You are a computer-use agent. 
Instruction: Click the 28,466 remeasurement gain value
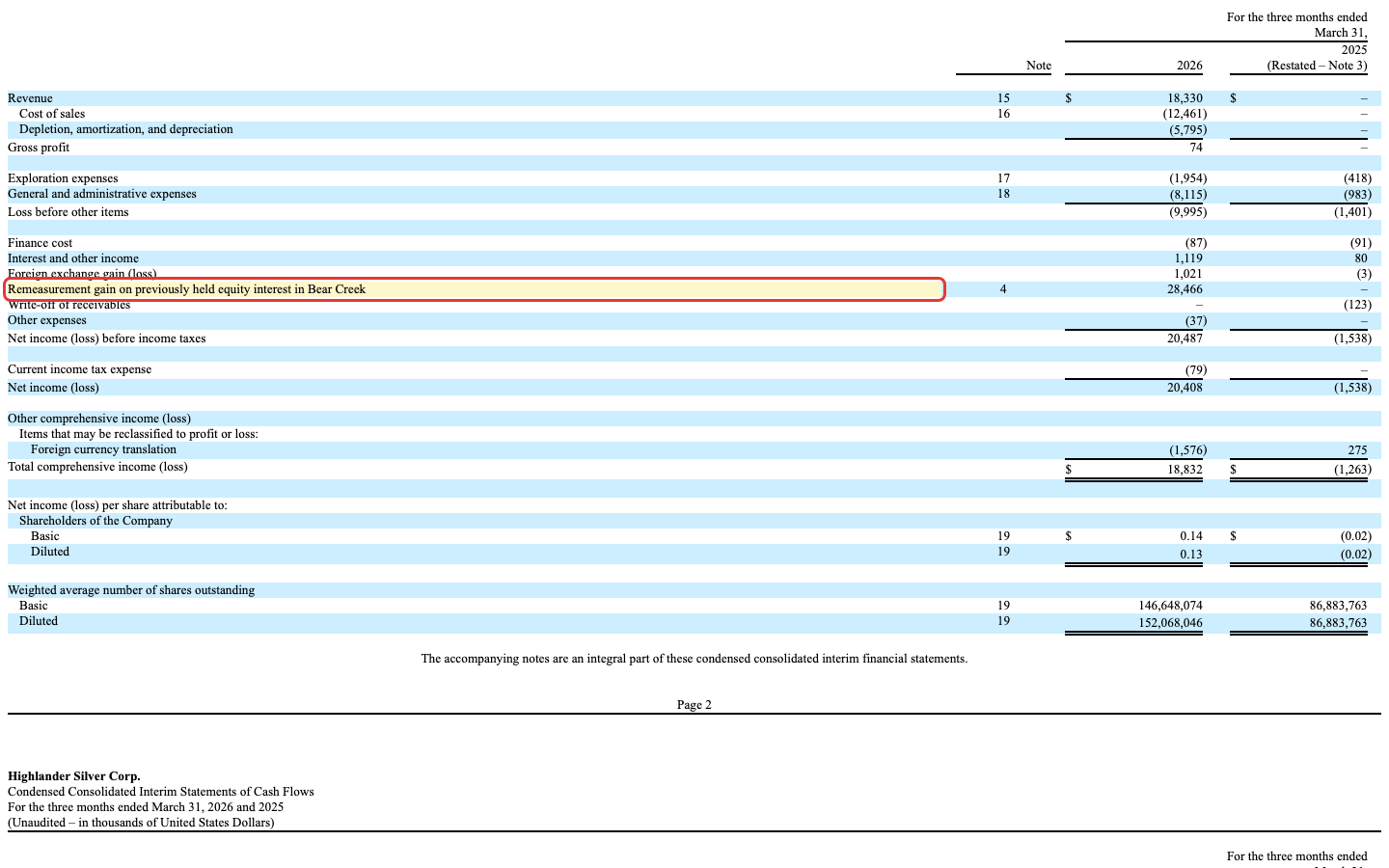tap(1185, 289)
